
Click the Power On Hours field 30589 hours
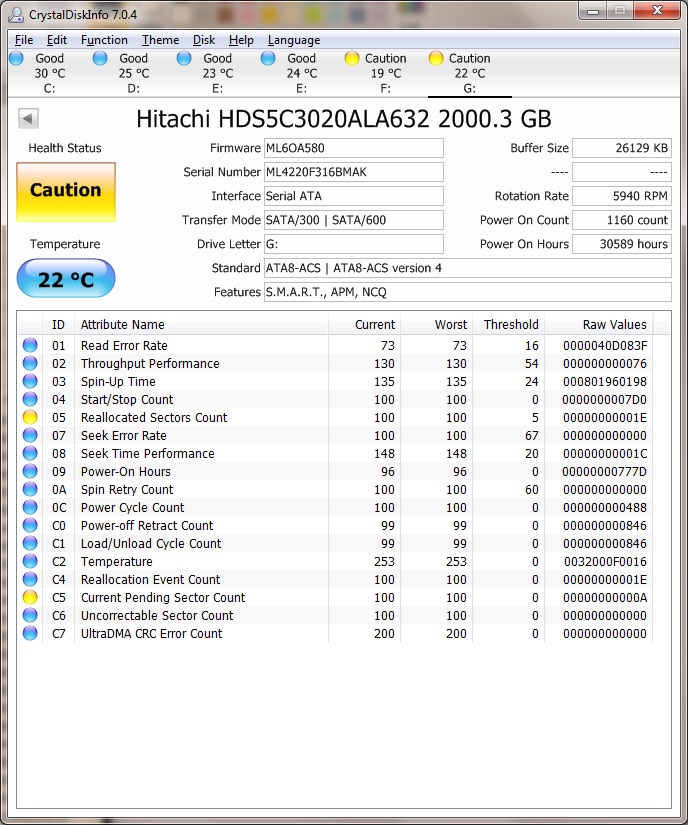click(622, 244)
